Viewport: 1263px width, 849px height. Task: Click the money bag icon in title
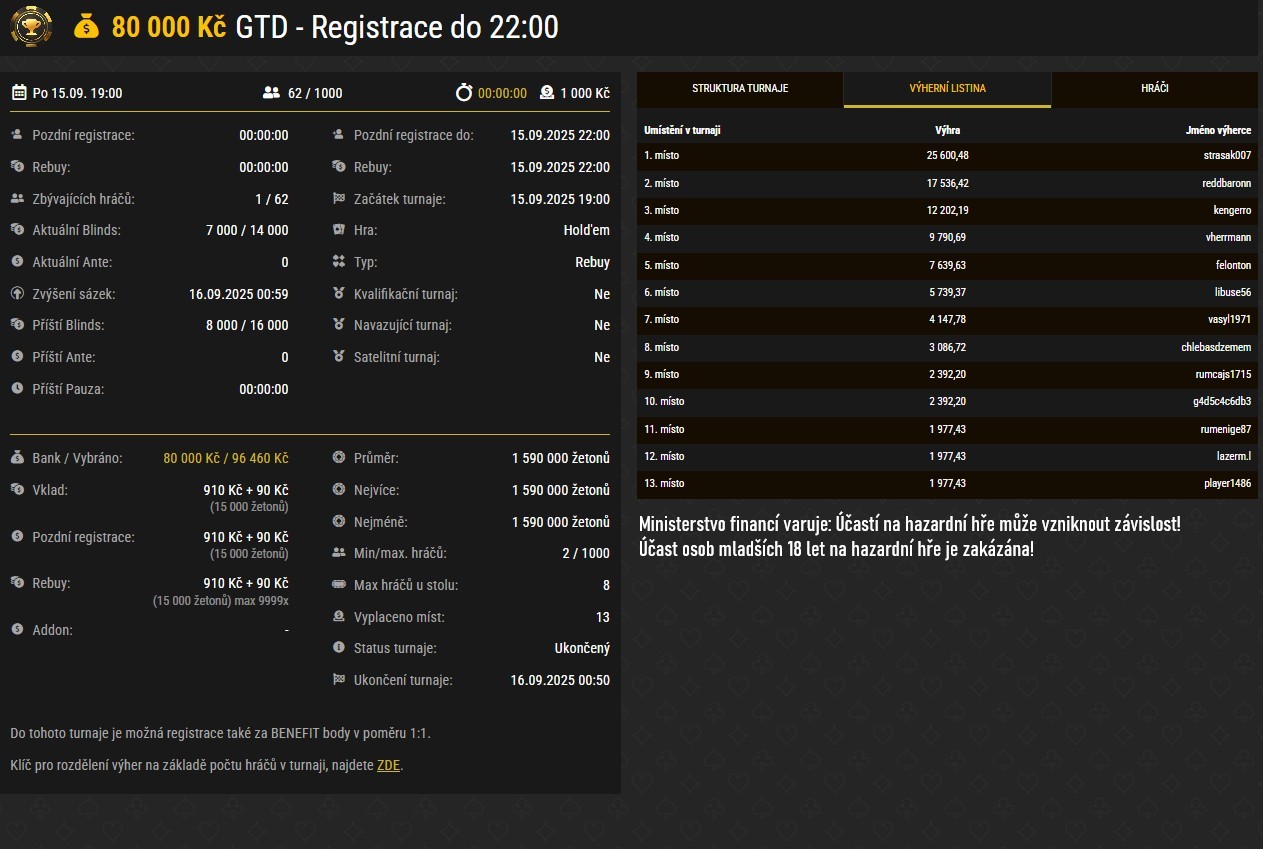tap(87, 27)
